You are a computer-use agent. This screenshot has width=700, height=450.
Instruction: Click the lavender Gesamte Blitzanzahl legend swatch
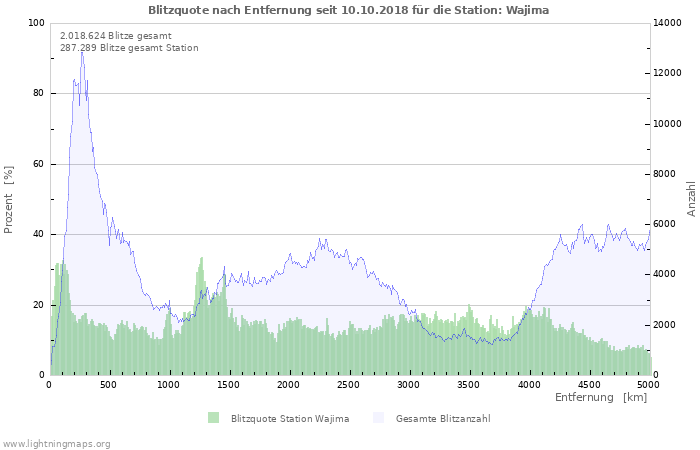pyautogui.click(x=378, y=418)
